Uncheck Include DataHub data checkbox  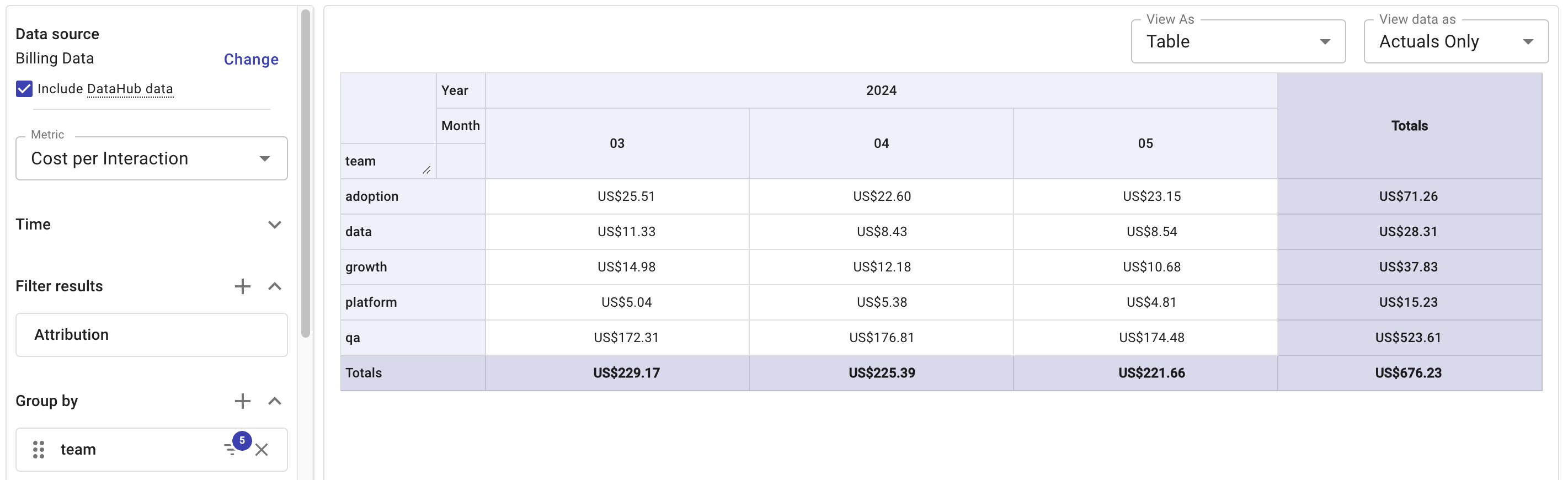(24, 89)
